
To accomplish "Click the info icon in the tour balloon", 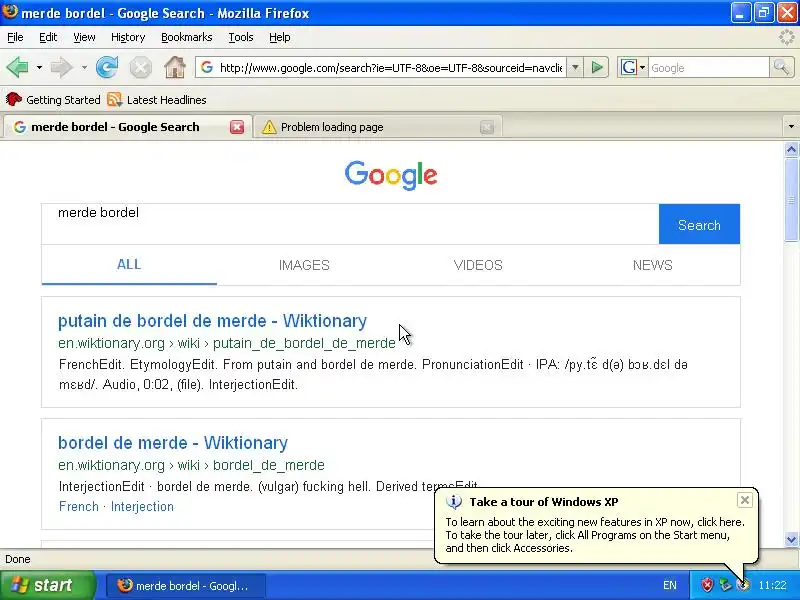I will (x=454, y=502).
